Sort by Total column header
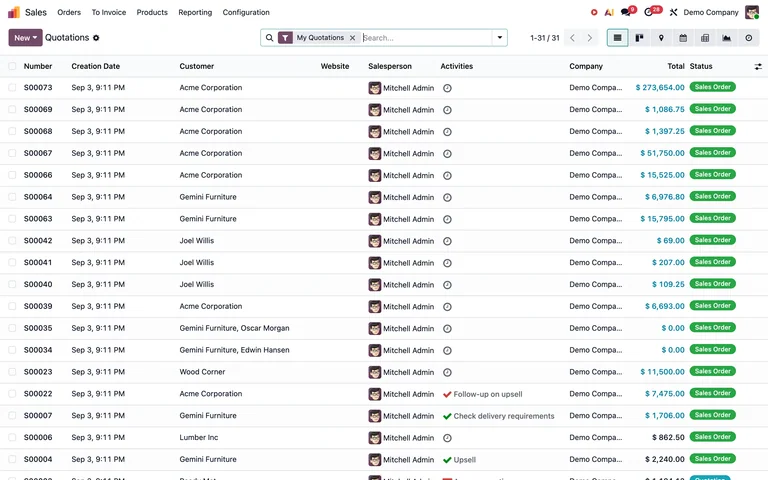Image resolution: width=768 pixels, height=480 pixels. coord(676,66)
